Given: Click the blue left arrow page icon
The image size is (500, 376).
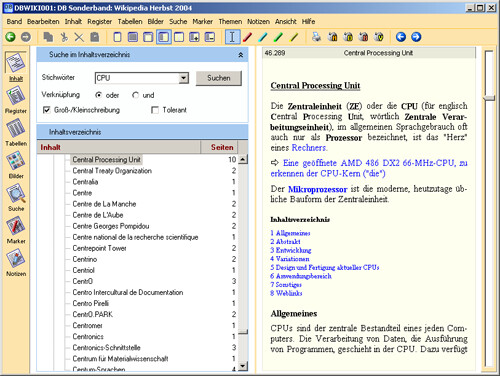Looking at the screenshot, I should (x=401, y=37).
